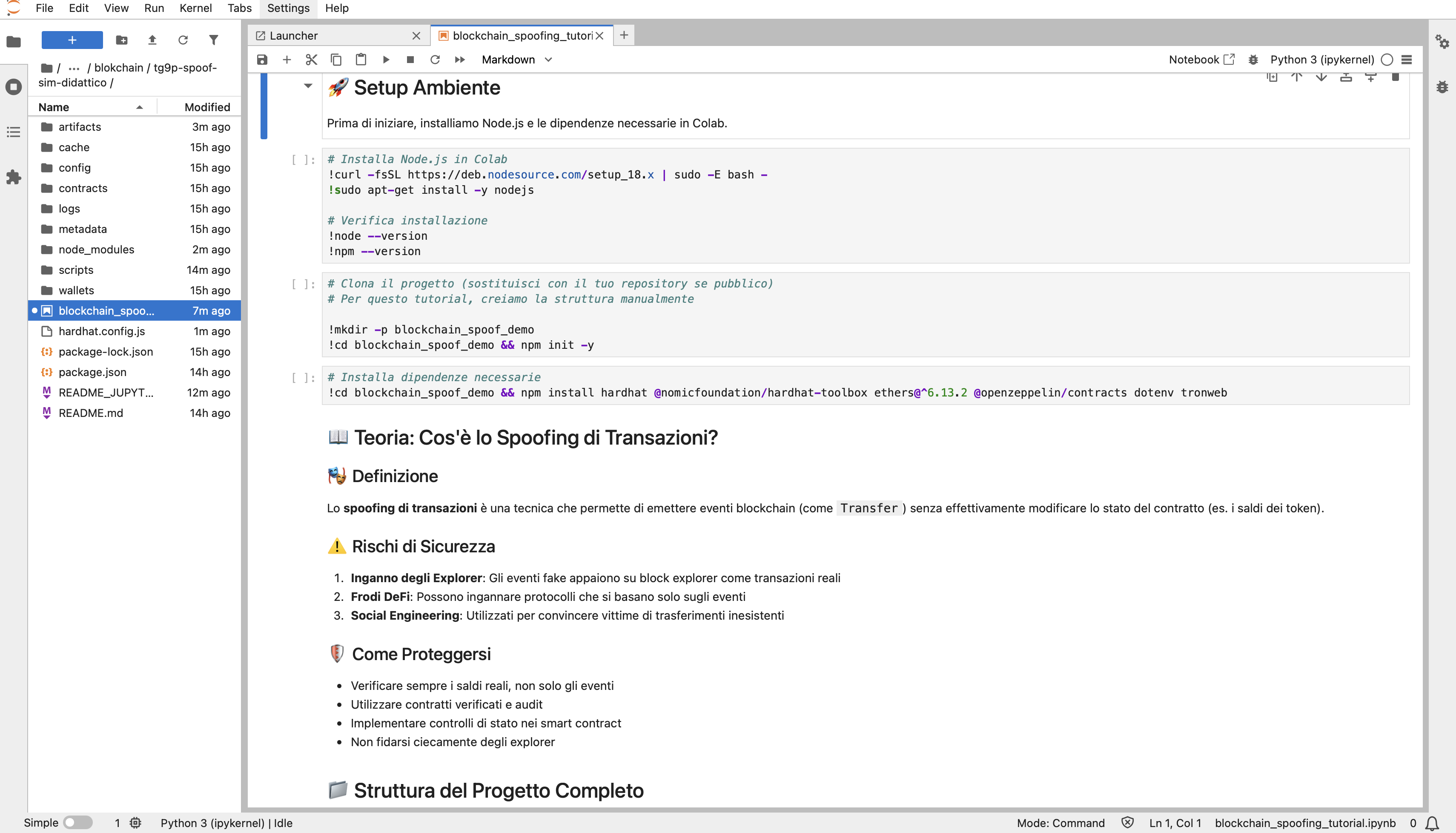1456x833 pixels.
Task: Open the Edit menu
Action: (x=78, y=8)
